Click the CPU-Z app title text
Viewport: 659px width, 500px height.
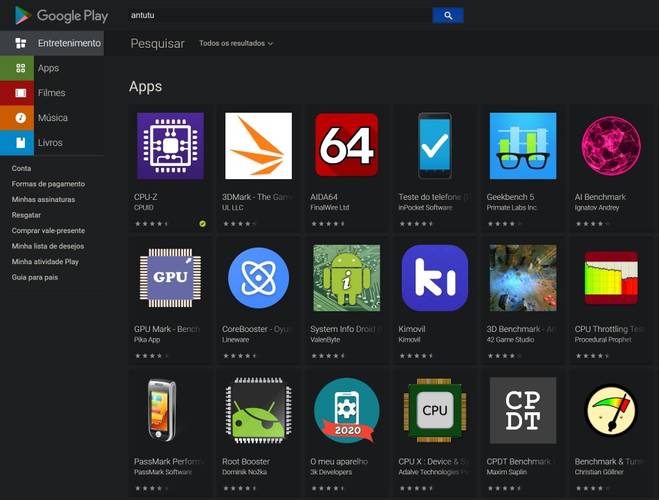pyautogui.click(x=145, y=197)
